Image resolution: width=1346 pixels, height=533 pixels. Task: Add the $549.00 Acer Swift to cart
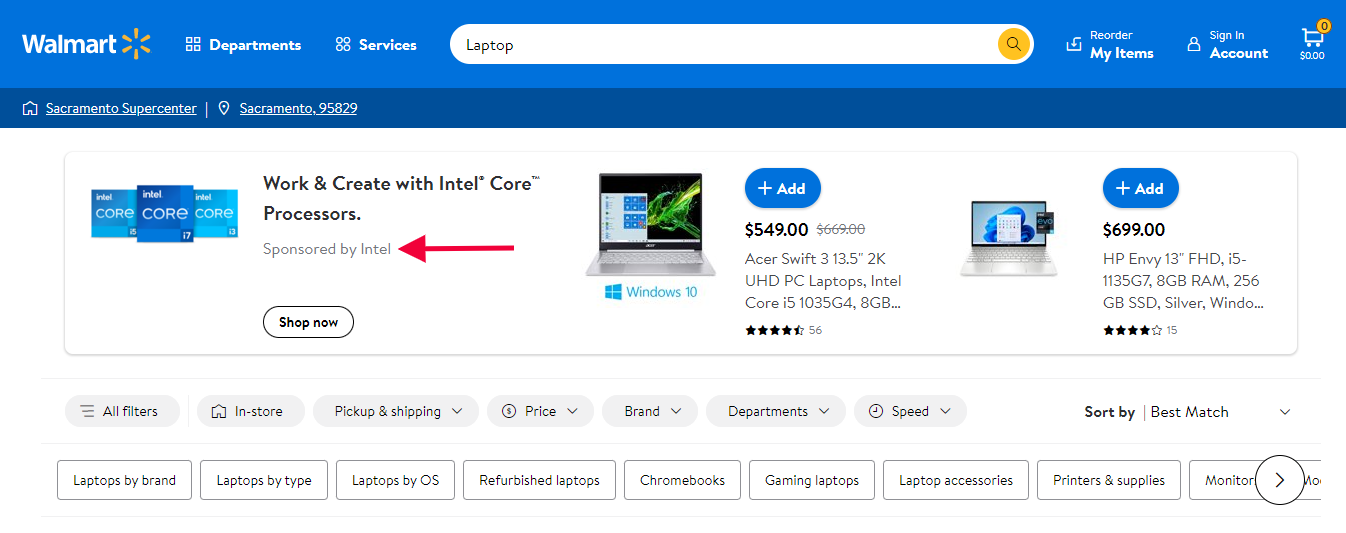(782, 188)
